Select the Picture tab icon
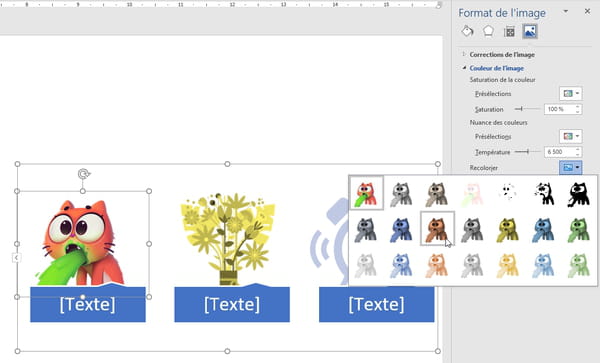Image resolution: width=600 pixels, height=363 pixels. click(x=530, y=31)
